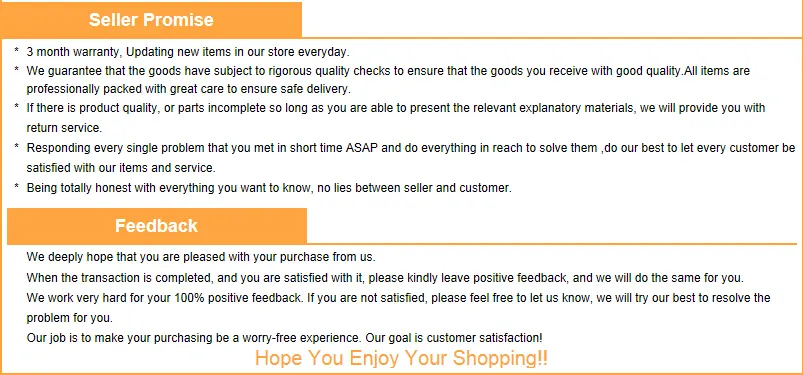Click the Feedback orange header banner

click(156, 226)
